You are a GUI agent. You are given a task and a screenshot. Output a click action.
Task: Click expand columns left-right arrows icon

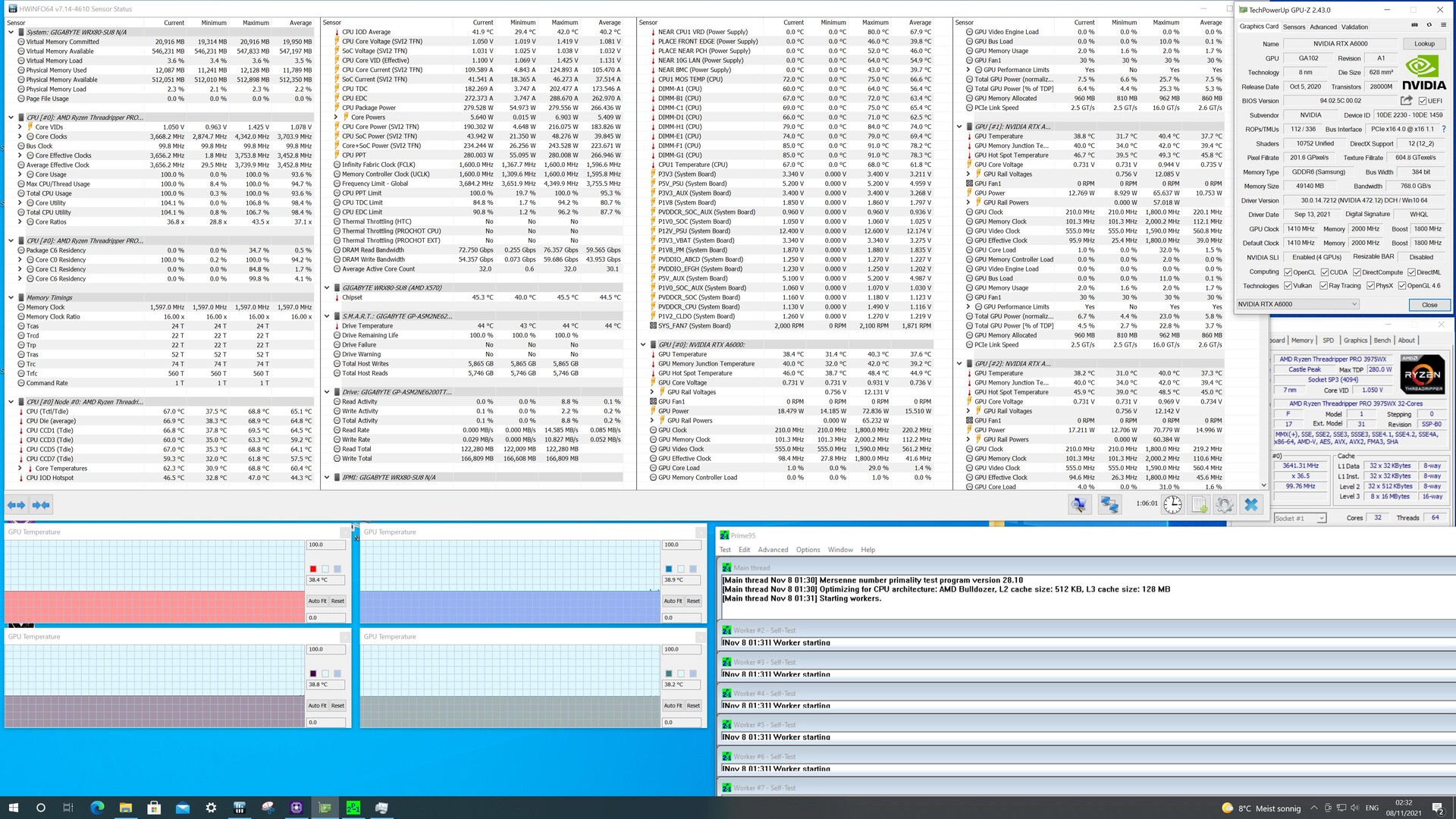pyautogui.click(x=16, y=505)
